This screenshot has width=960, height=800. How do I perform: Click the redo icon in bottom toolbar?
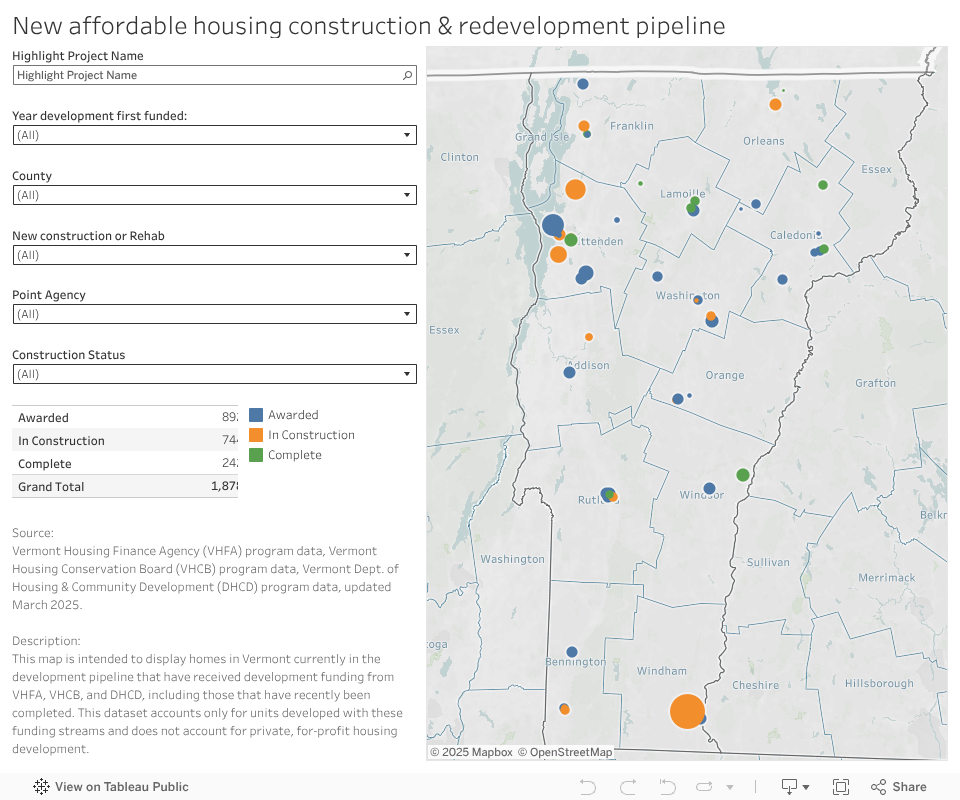click(x=628, y=787)
